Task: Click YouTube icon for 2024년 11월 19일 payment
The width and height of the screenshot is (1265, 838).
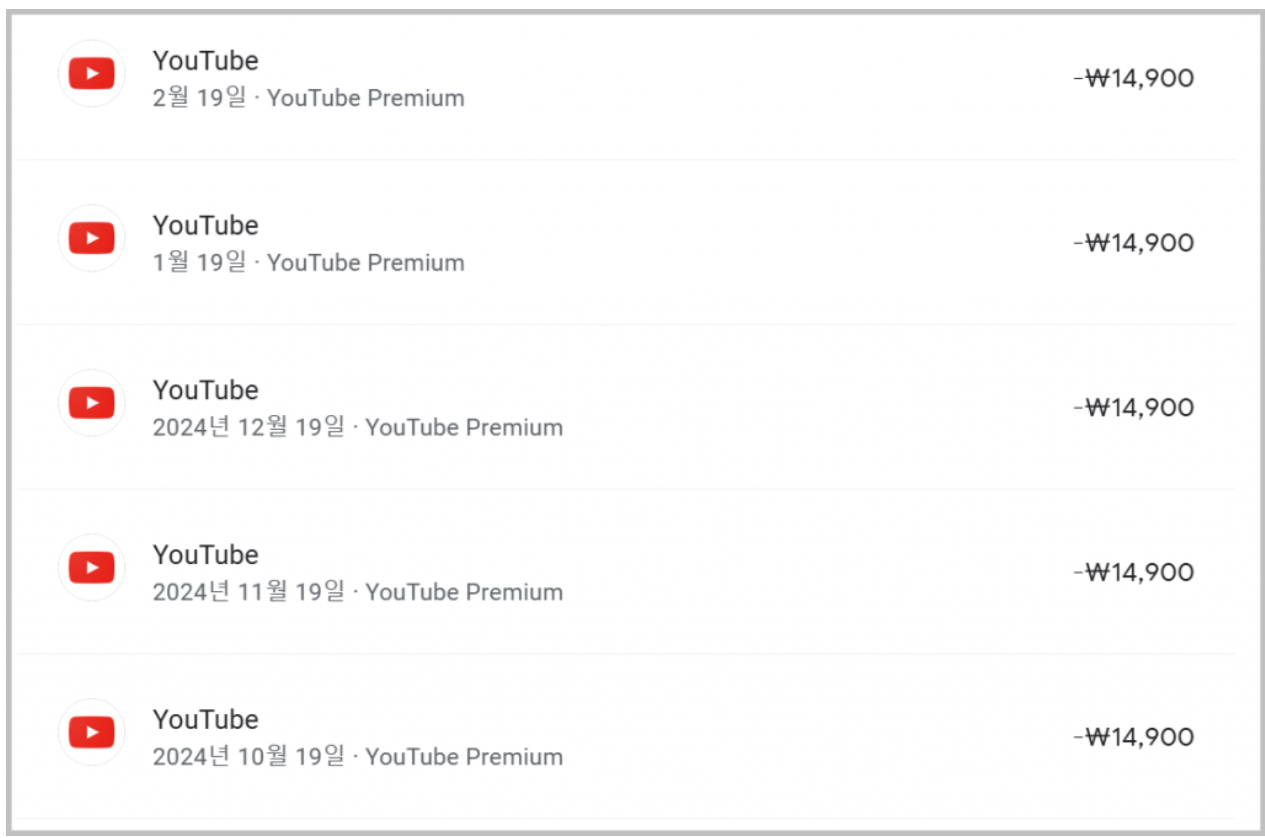Action: [x=92, y=567]
